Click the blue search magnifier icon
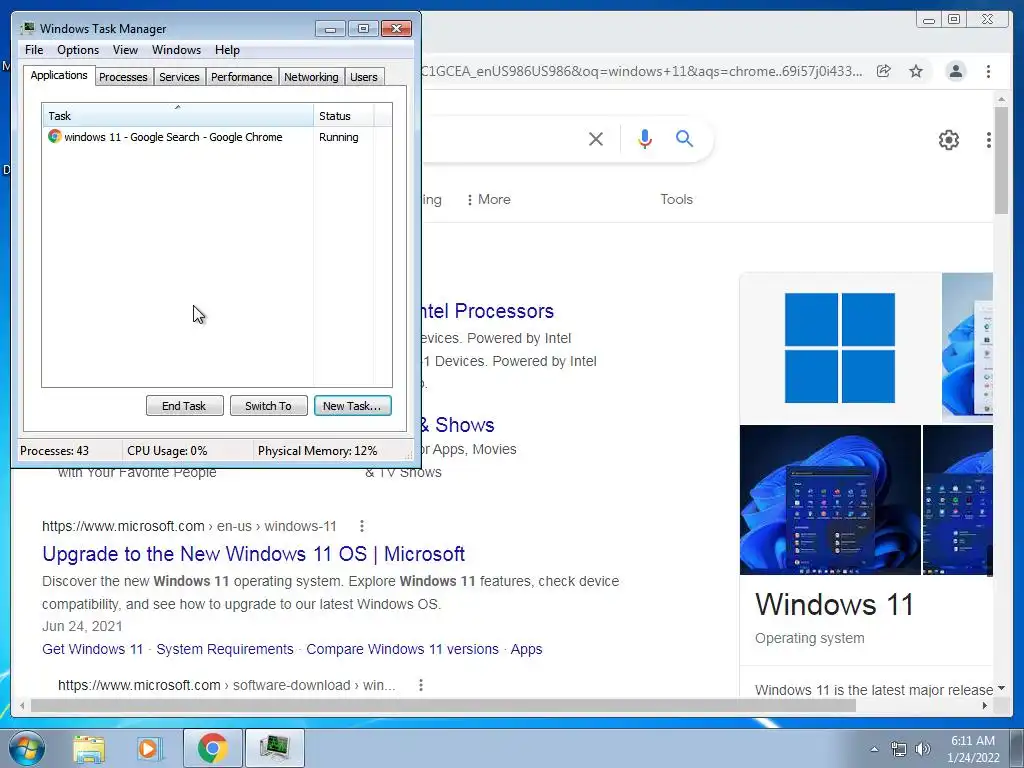This screenshot has height=768, width=1024. 684,138
